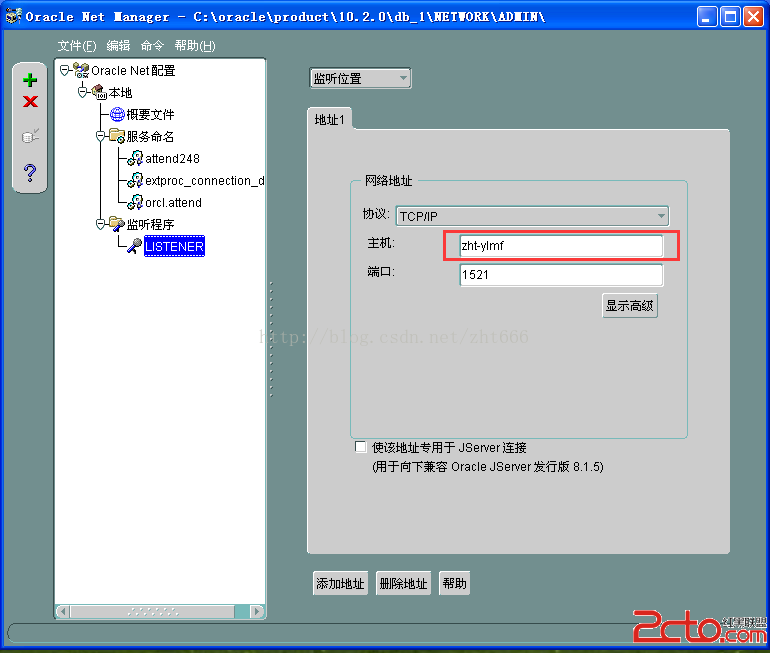Collapse the 服务命名 folder node

[101, 136]
